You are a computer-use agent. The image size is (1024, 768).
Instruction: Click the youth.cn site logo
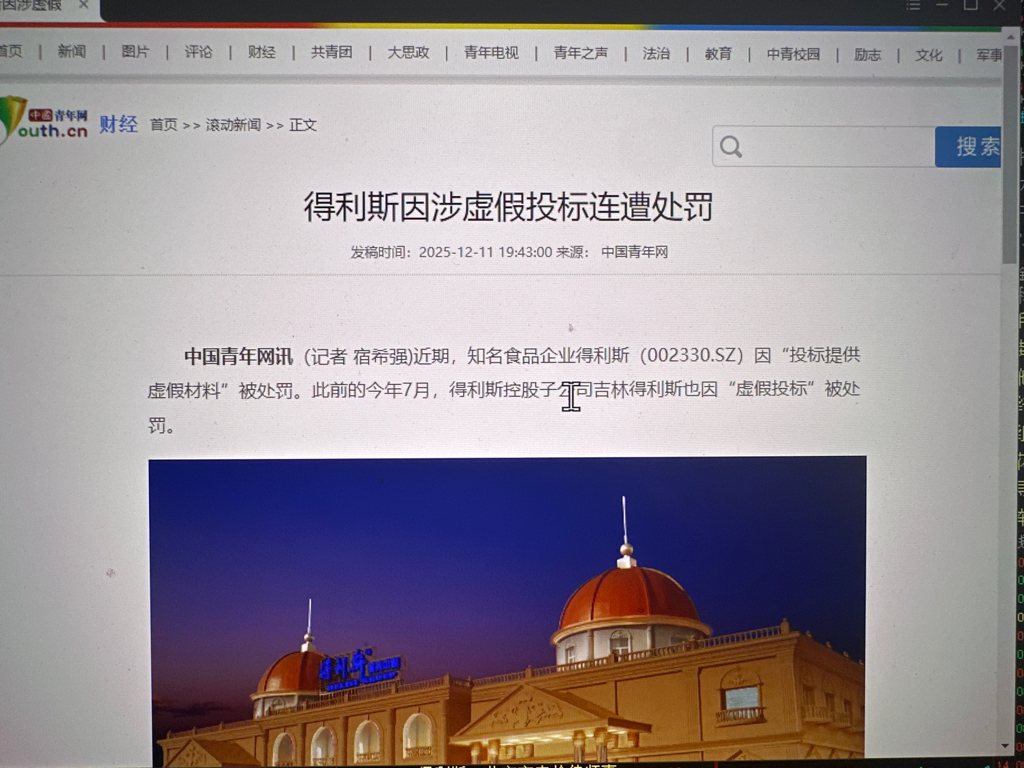(x=43, y=121)
